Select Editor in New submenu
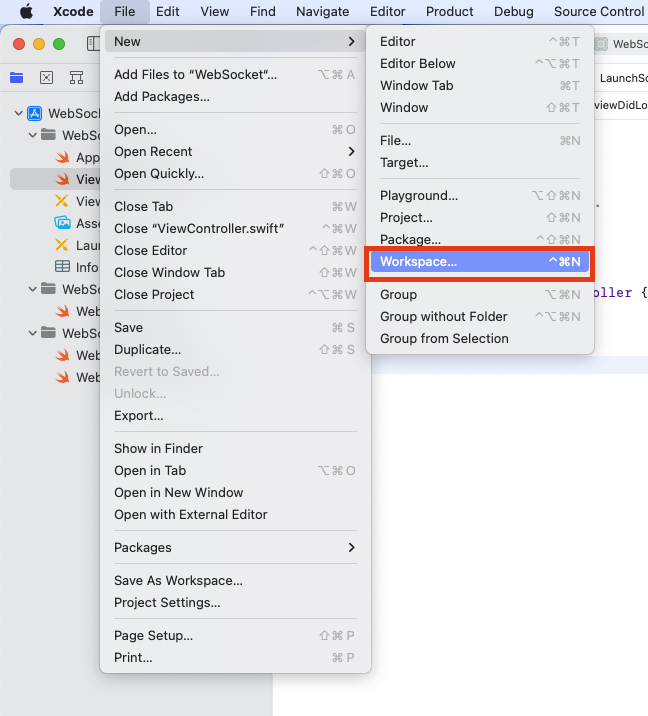Screen dimensions: 648x716 [x=479, y=42]
